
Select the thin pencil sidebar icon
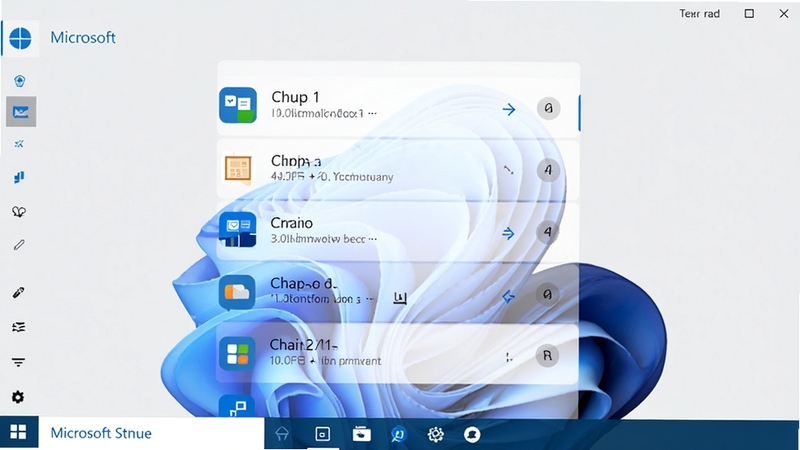tap(19, 245)
